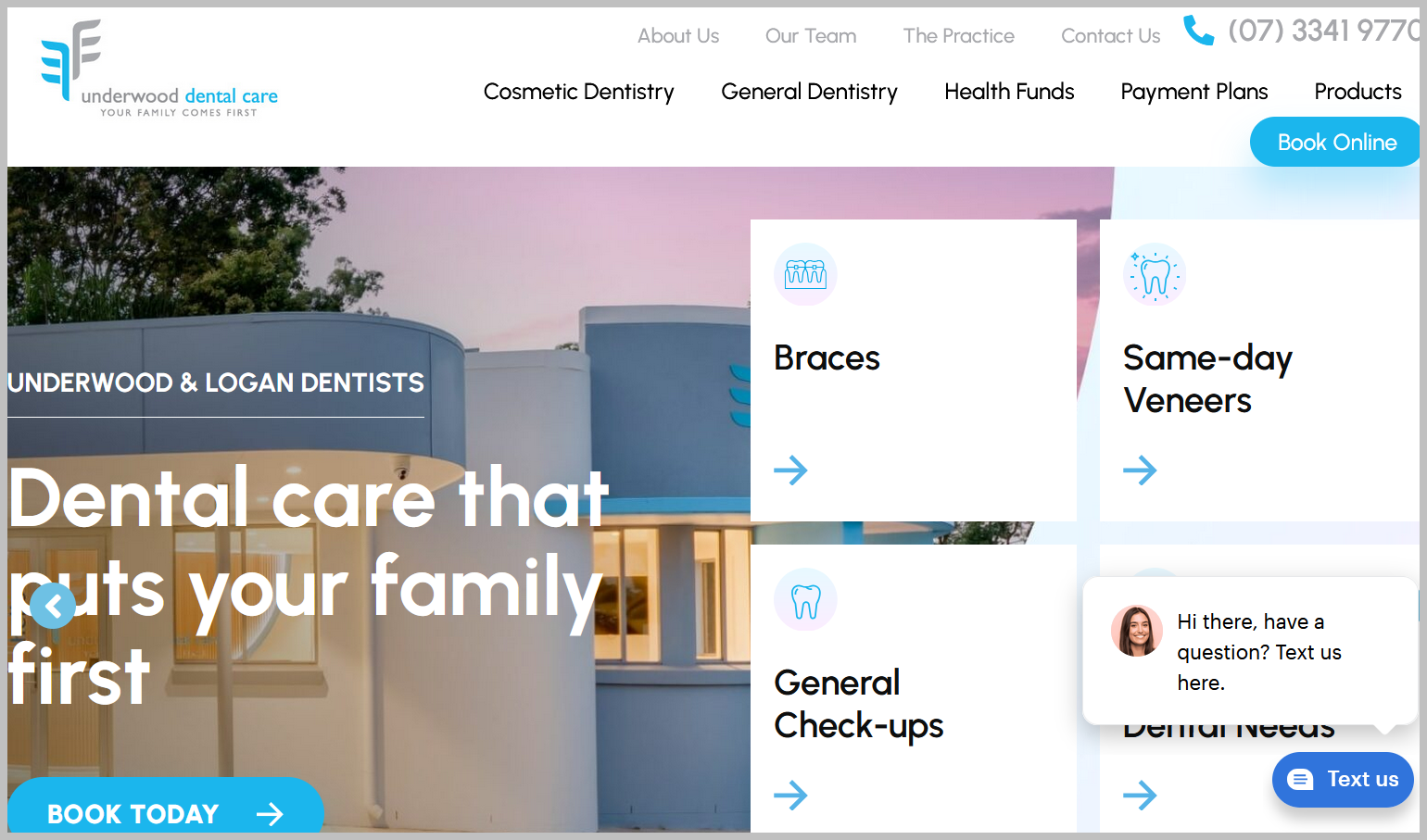The image size is (1427, 840).
Task: Open the Text us chat button
Action: pos(1343,780)
